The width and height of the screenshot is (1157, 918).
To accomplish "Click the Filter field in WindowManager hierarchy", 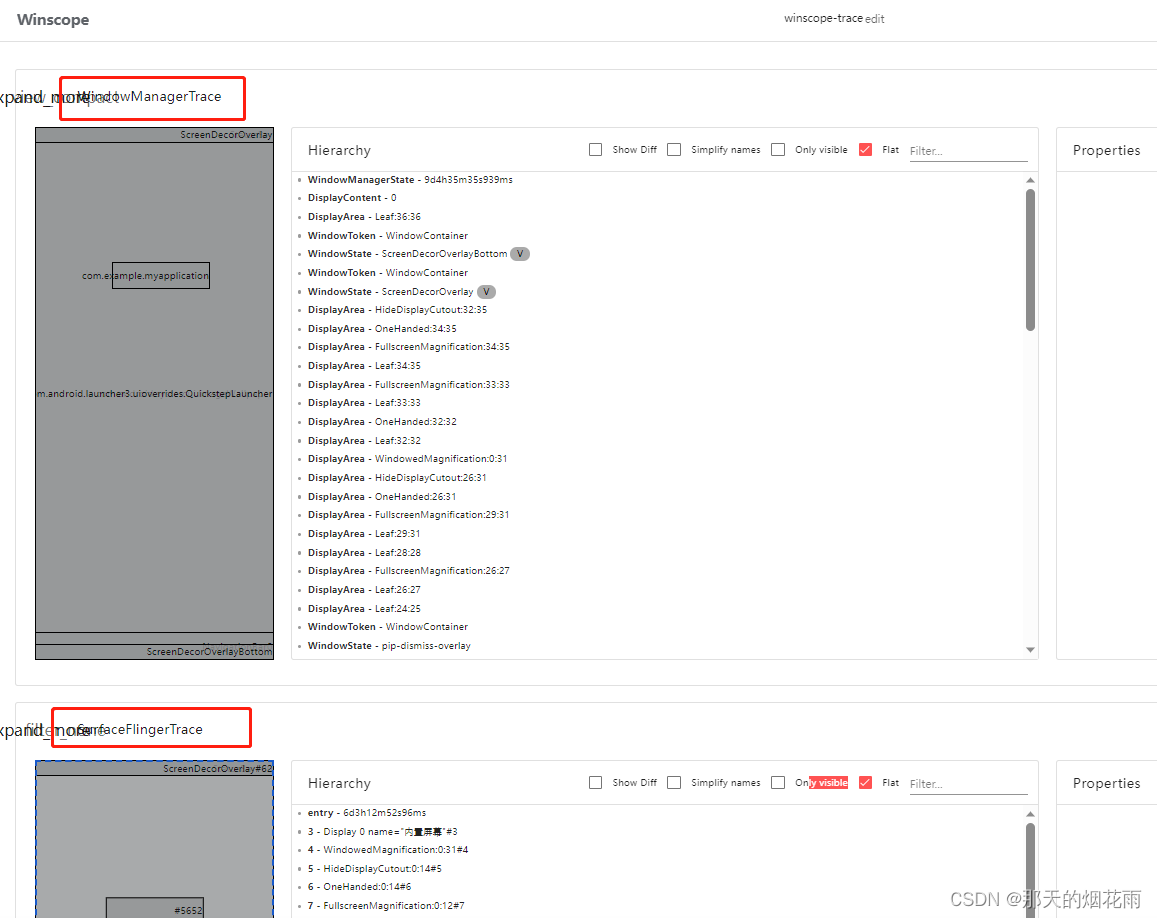I will pyautogui.click(x=967, y=150).
